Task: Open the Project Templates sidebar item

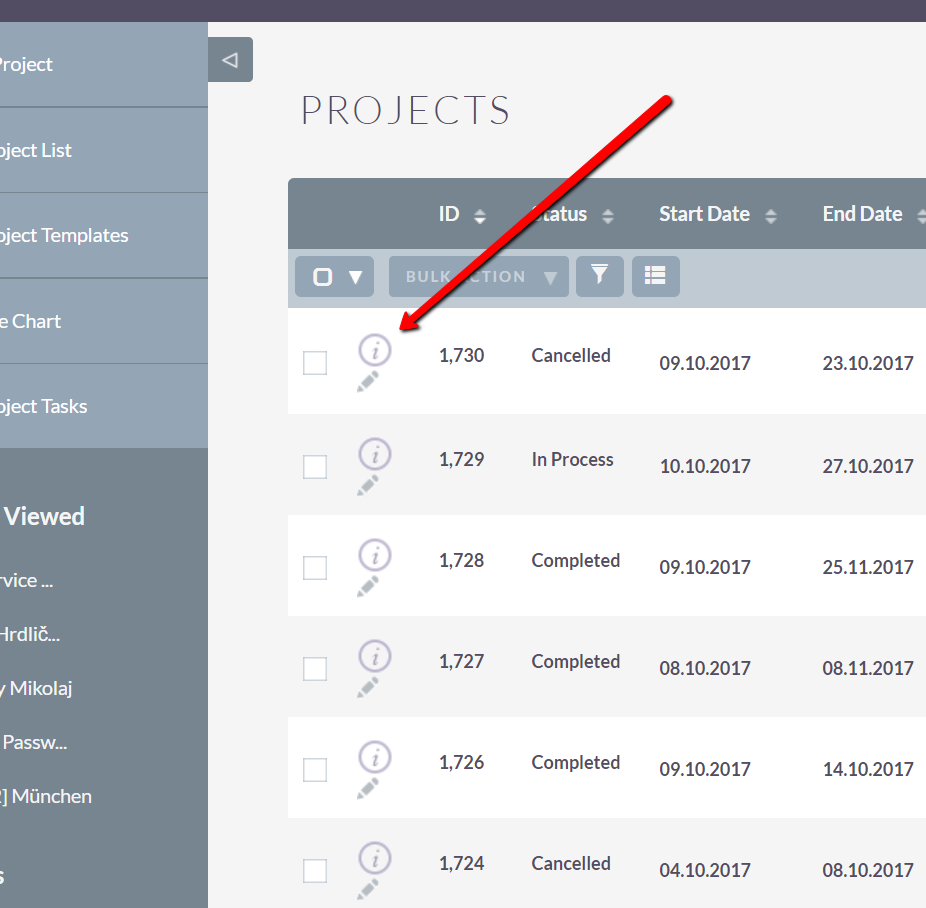Action: [x=104, y=235]
